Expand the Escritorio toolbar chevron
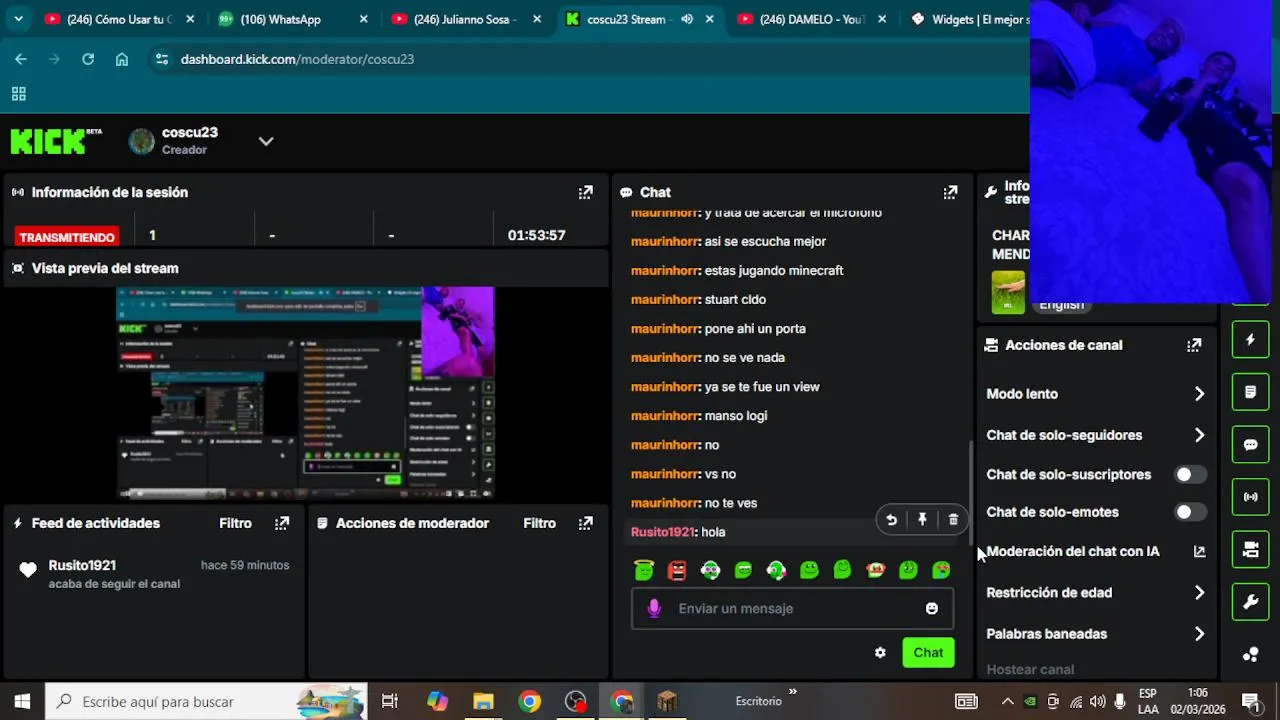Viewport: 1280px width, 720px height. tap(793, 691)
